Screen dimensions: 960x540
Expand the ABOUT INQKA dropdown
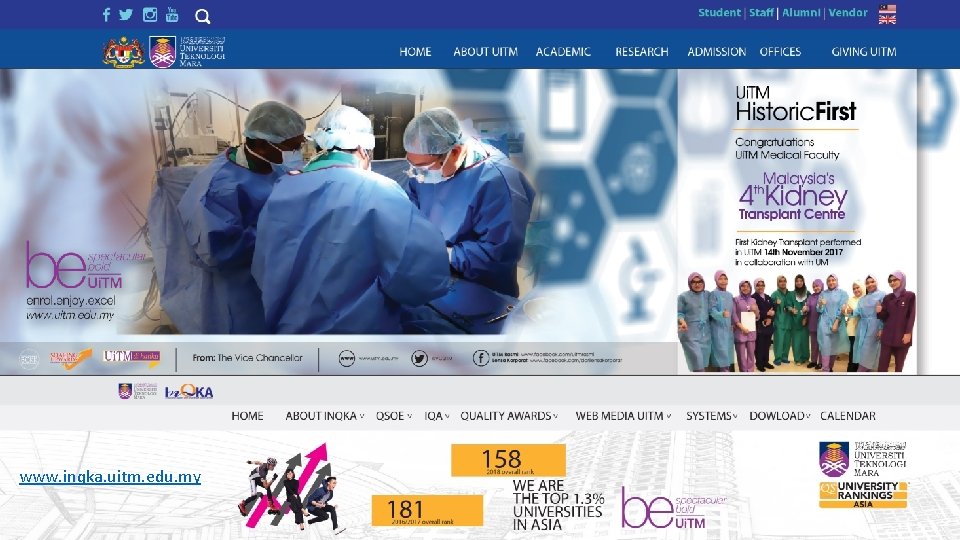pyautogui.click(x=324, y=416)
